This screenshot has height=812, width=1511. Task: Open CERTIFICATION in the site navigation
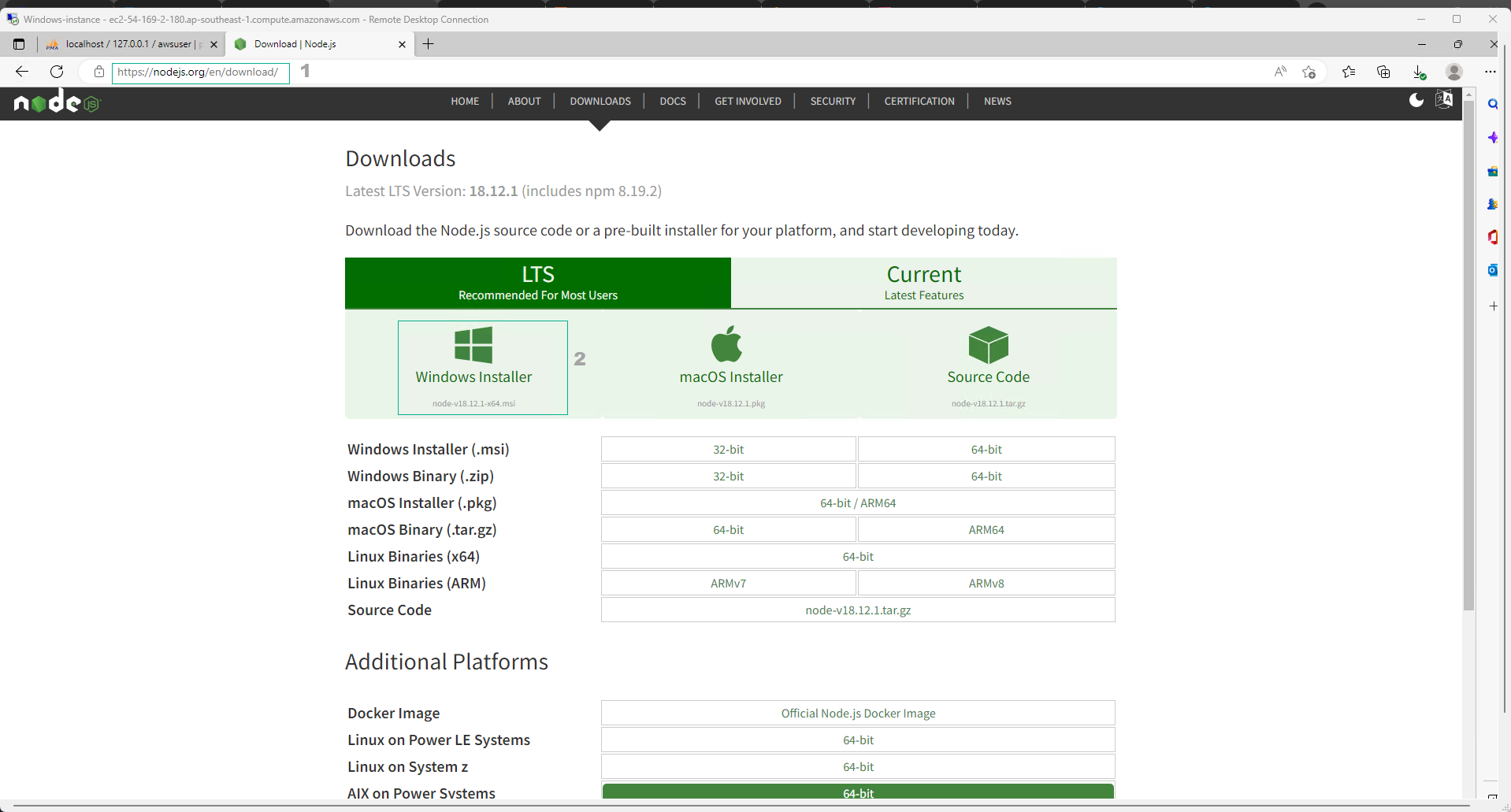click(x=919, y=101)
